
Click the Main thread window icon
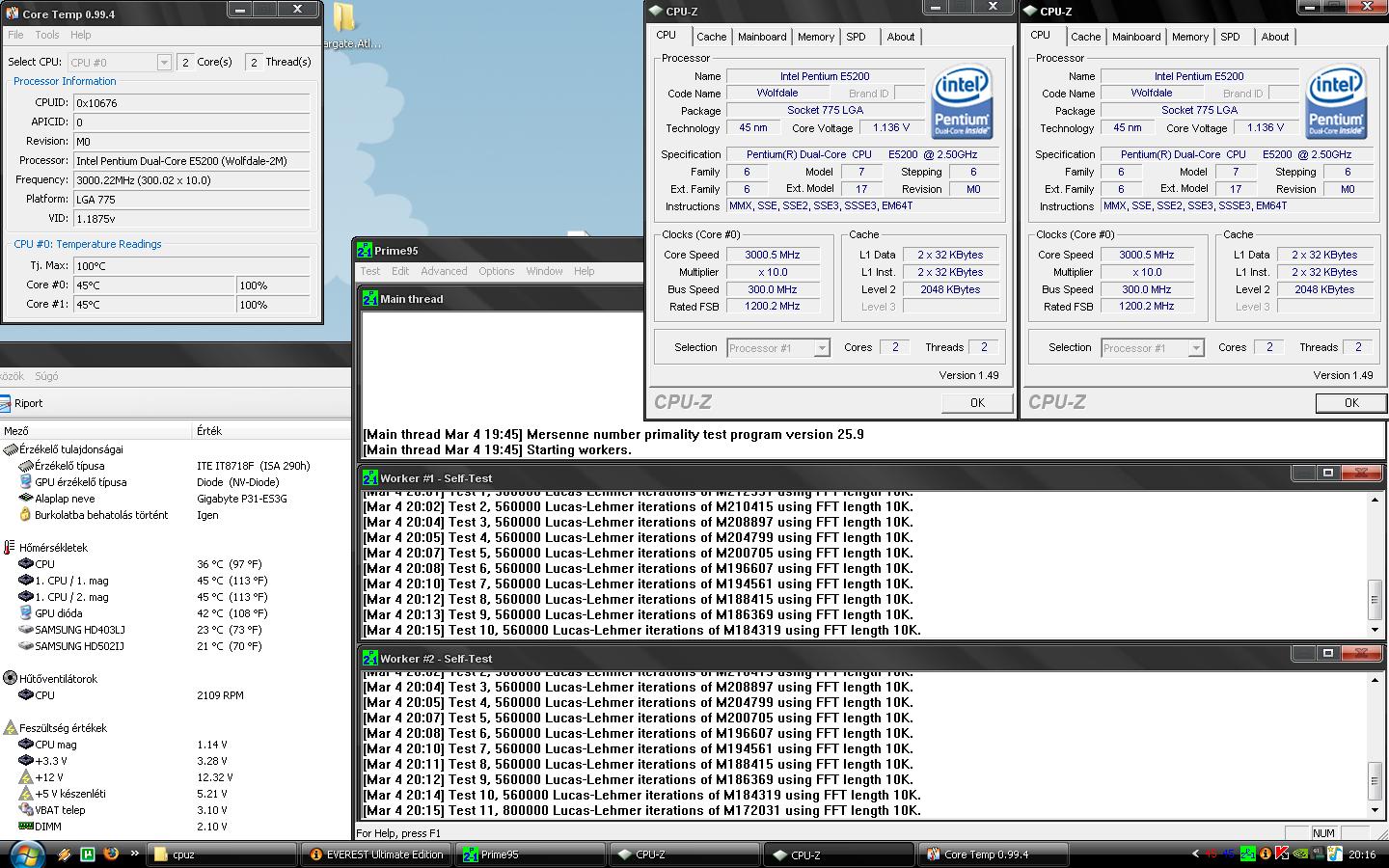[370, 299]
